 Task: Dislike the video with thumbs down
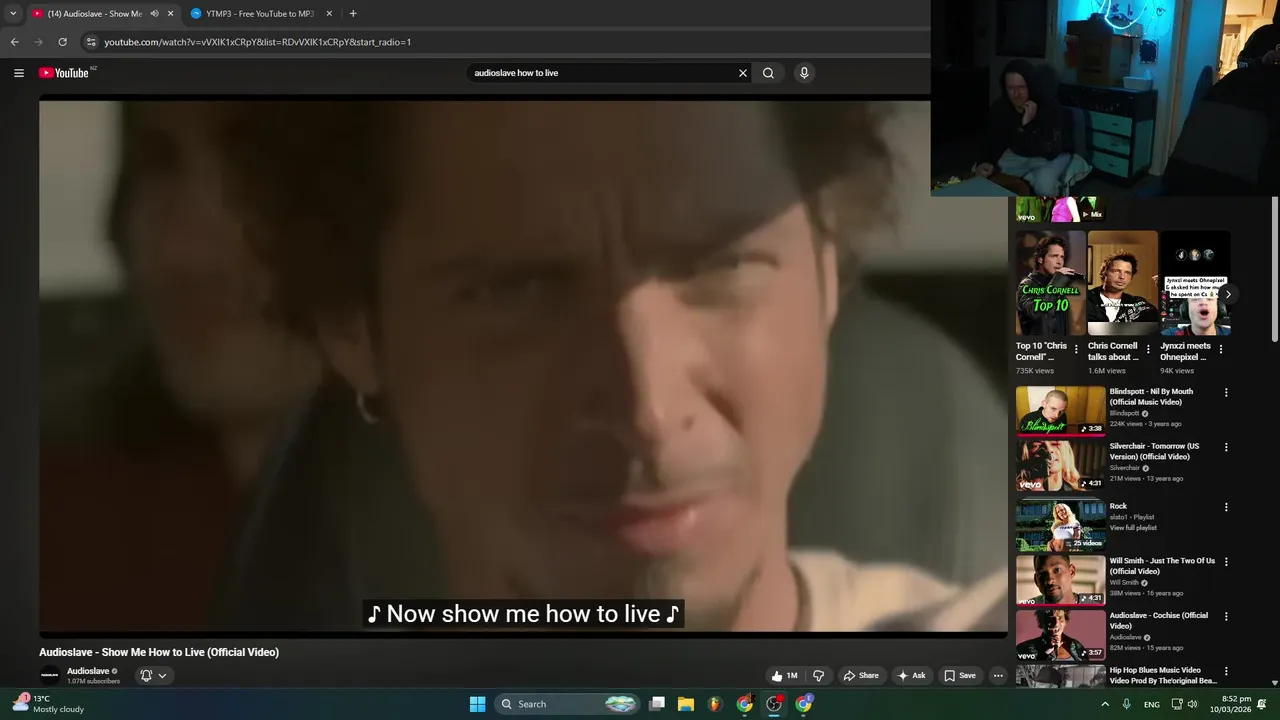click(x=818, y=676)
